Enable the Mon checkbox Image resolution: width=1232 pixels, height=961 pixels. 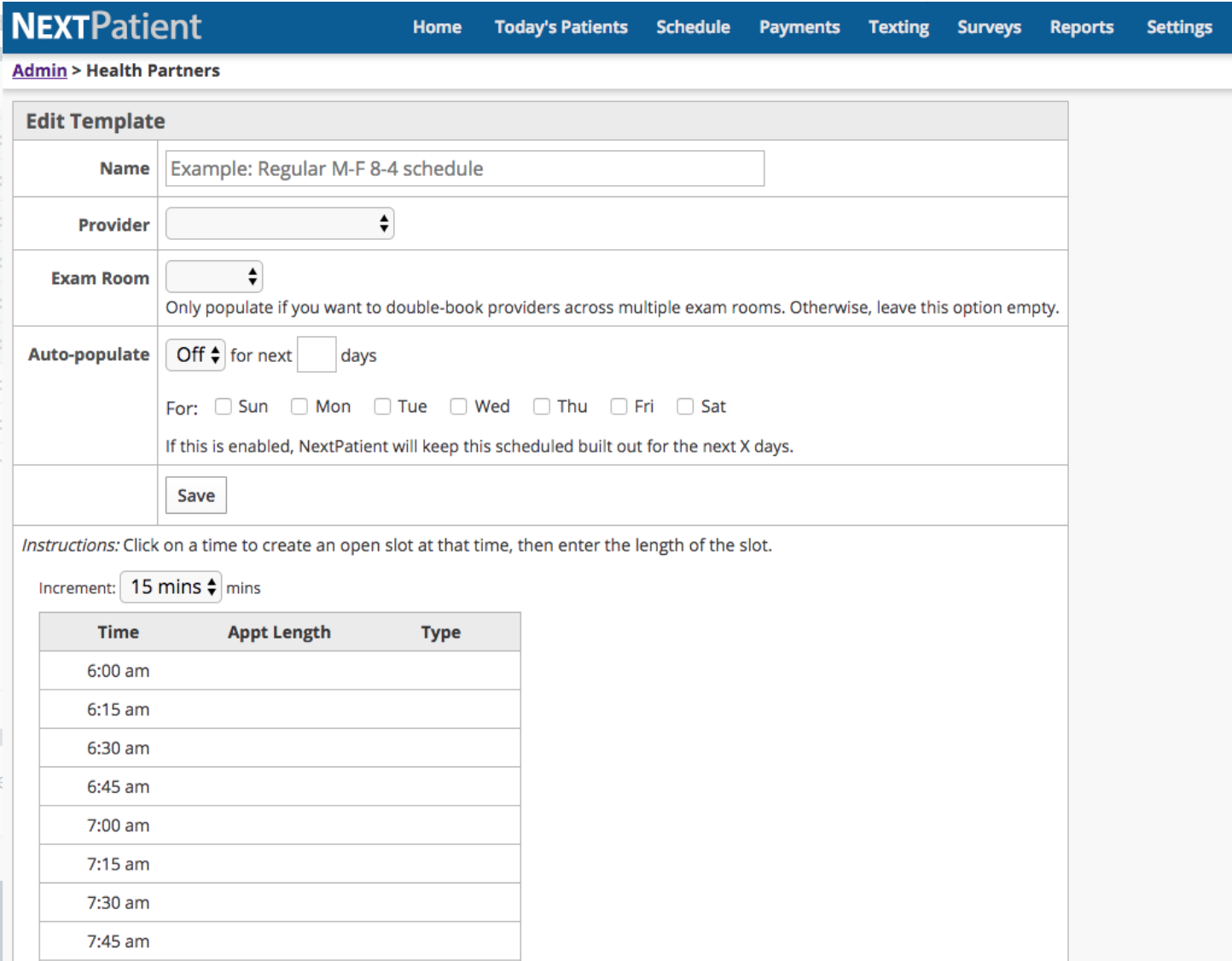pos(299,406)
